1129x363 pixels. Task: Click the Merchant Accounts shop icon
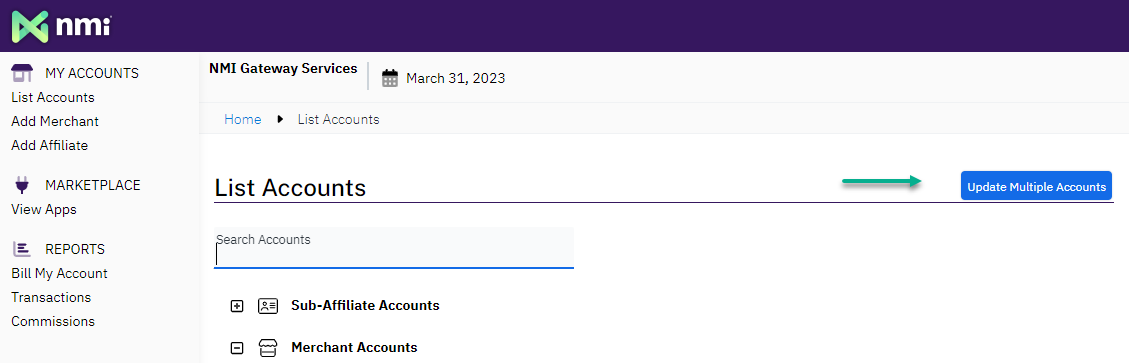[268, 348]
